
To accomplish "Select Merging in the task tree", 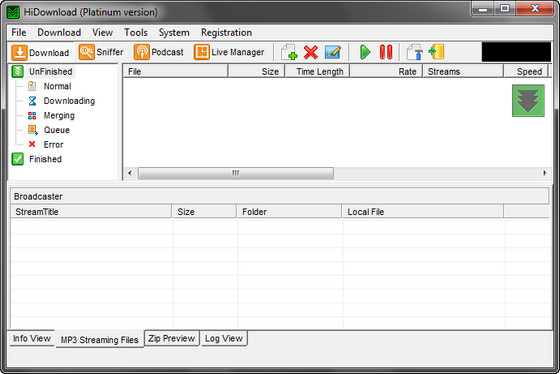I will point(59,115).
